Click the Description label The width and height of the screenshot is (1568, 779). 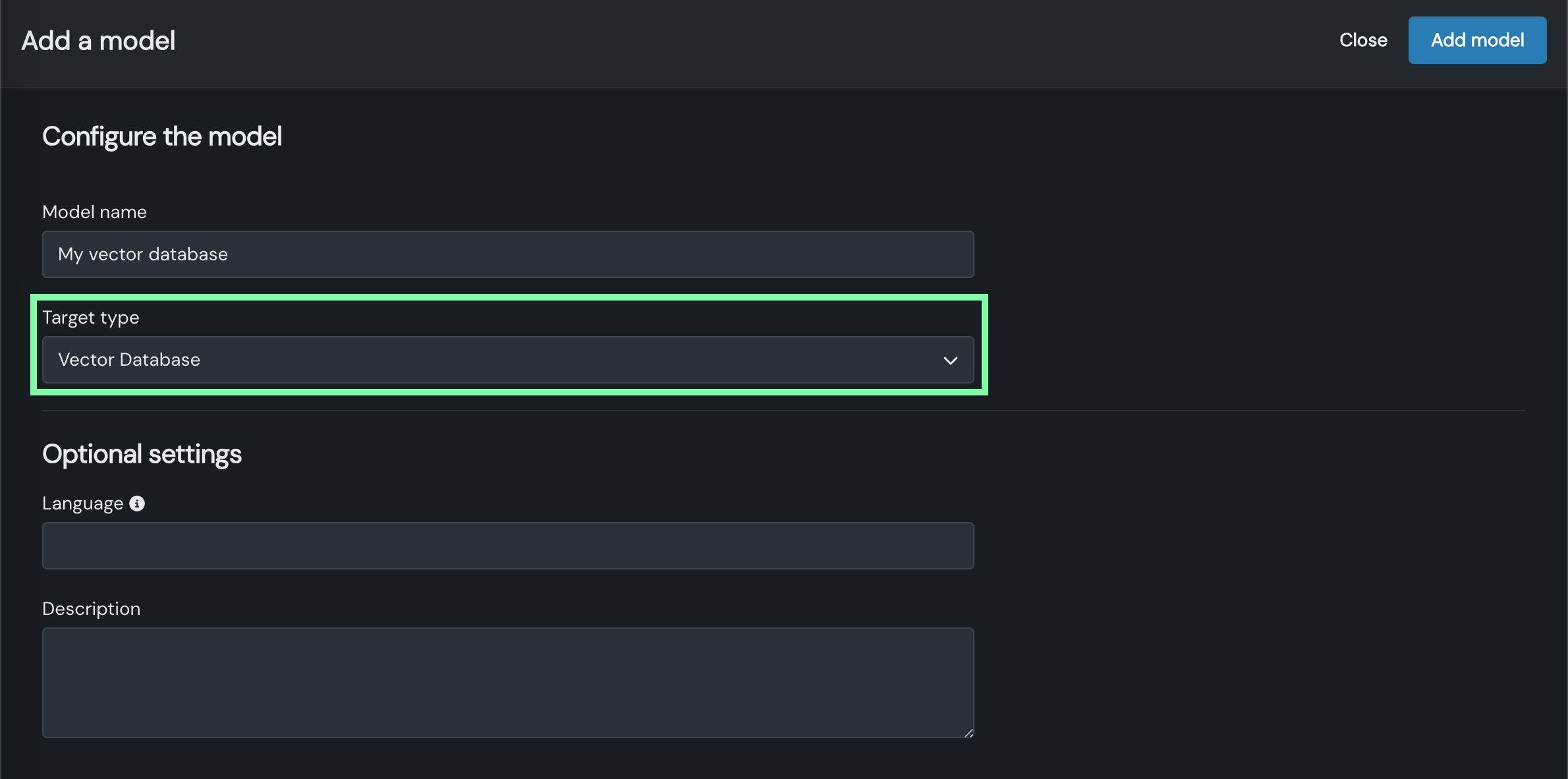pyautogui.click(x=91, y=609)
